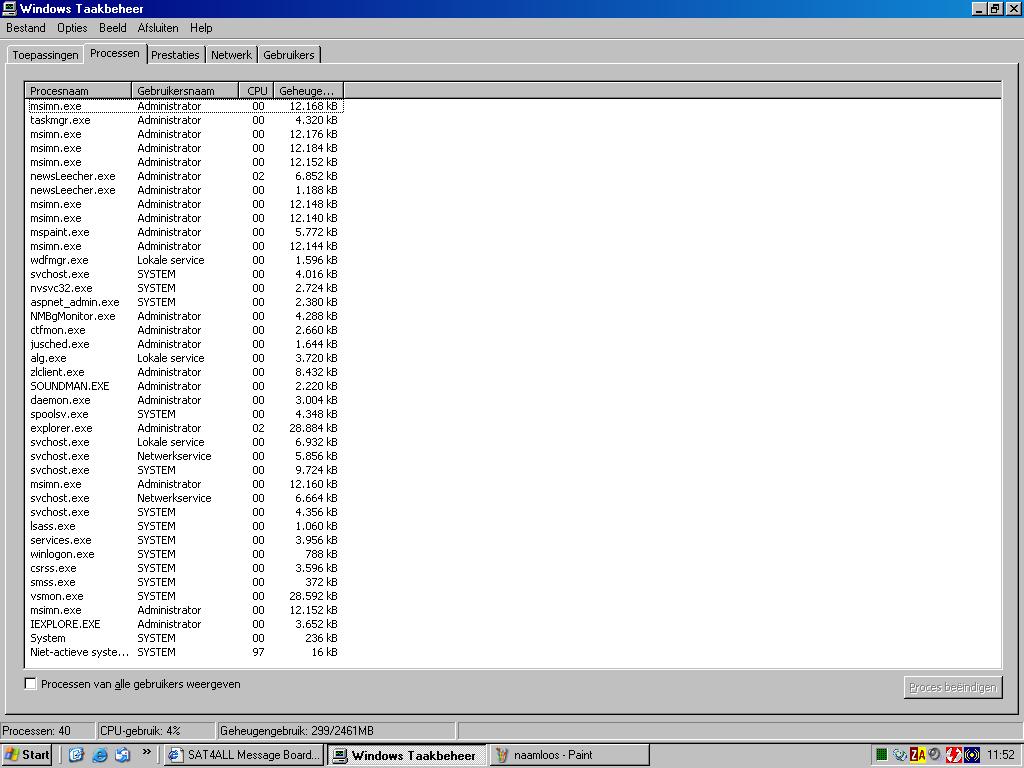The image size is (1024, 768).
Task: Select the spoolsv.exe process
Action: click(x=185, y=414)
